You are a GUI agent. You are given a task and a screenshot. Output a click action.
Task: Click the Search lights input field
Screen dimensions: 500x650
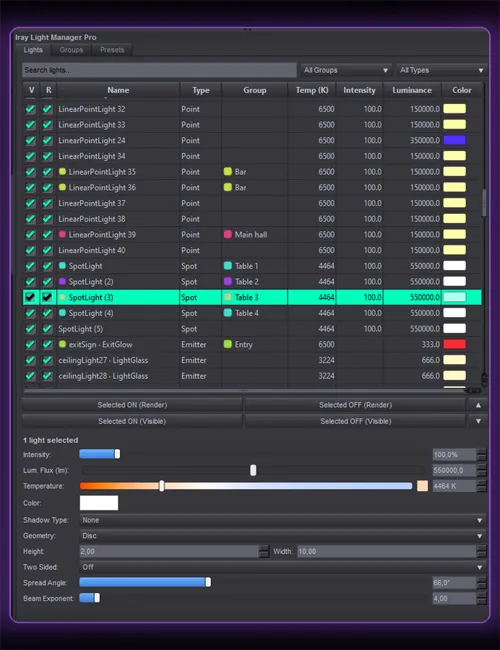[159, 70]
